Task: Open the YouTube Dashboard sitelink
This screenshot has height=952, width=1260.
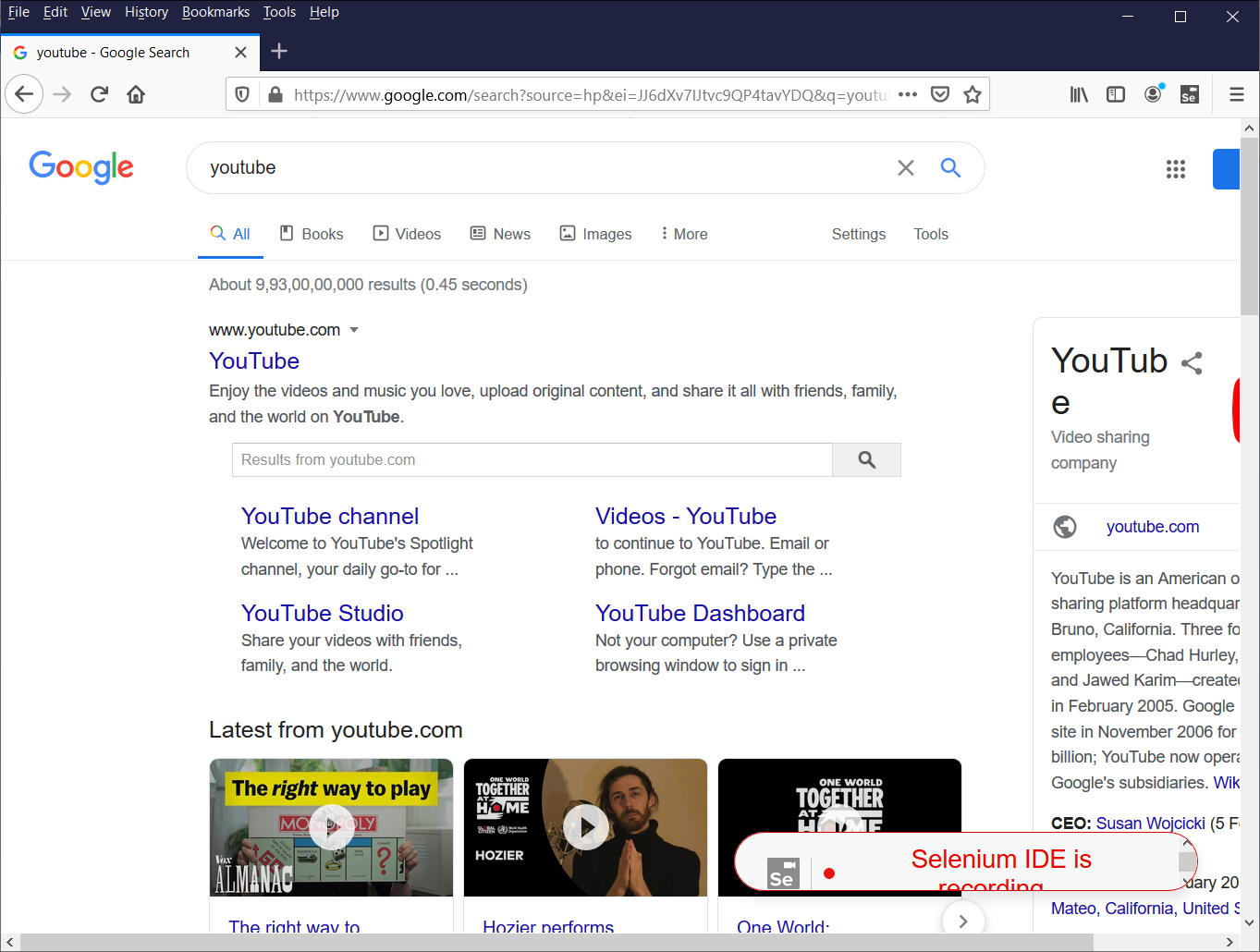Action: pyautogui.click(x=700, y=613)
